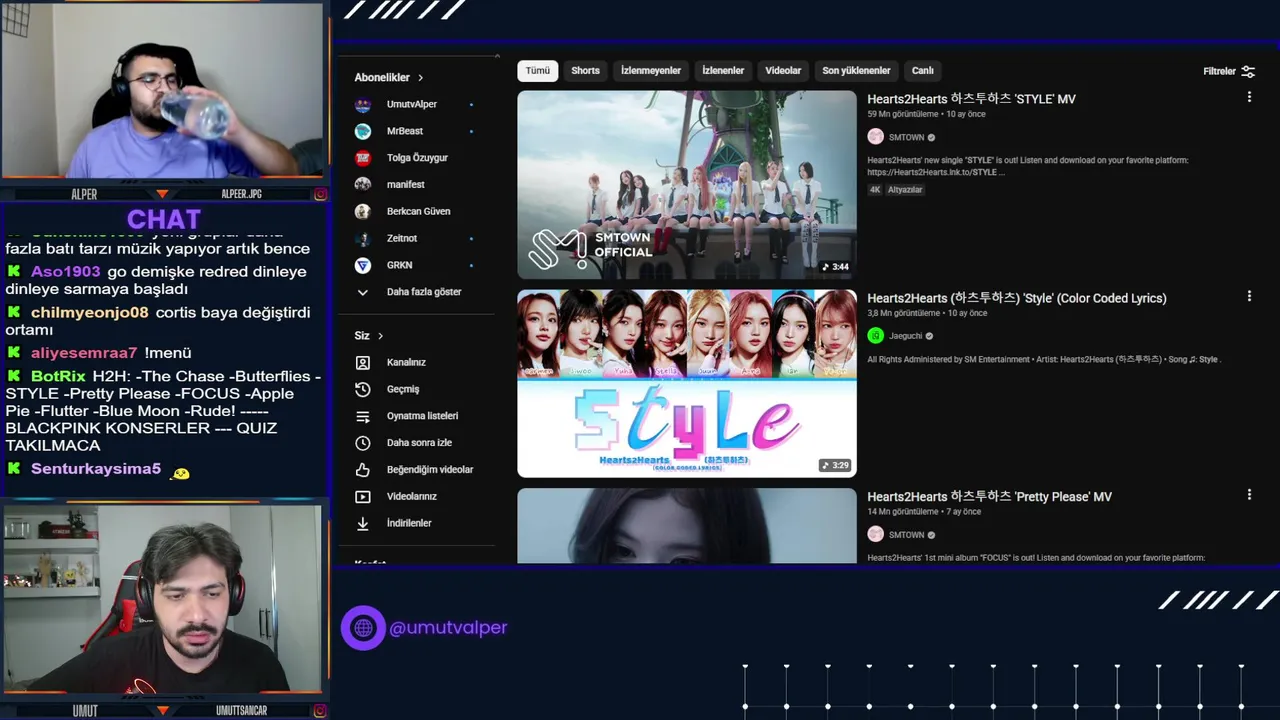Select the Shorts filter chip
The image size is (1280, 720).
tap(585, 71)
